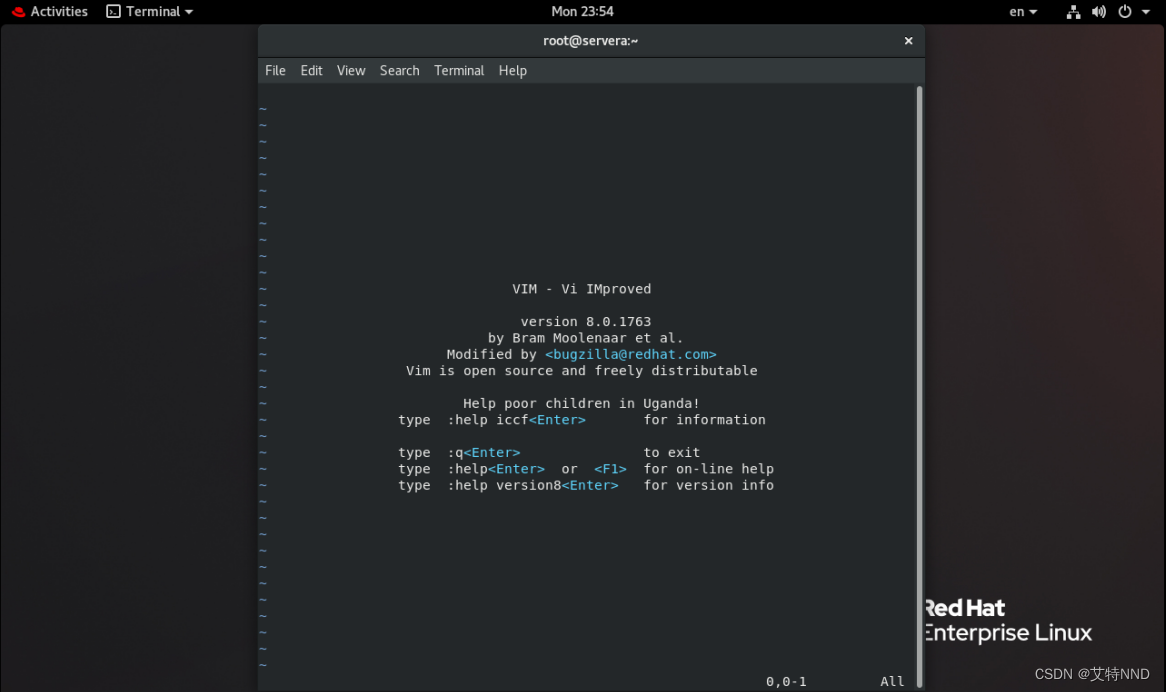
Task: Open the Search menu
Action: [399, 70]
